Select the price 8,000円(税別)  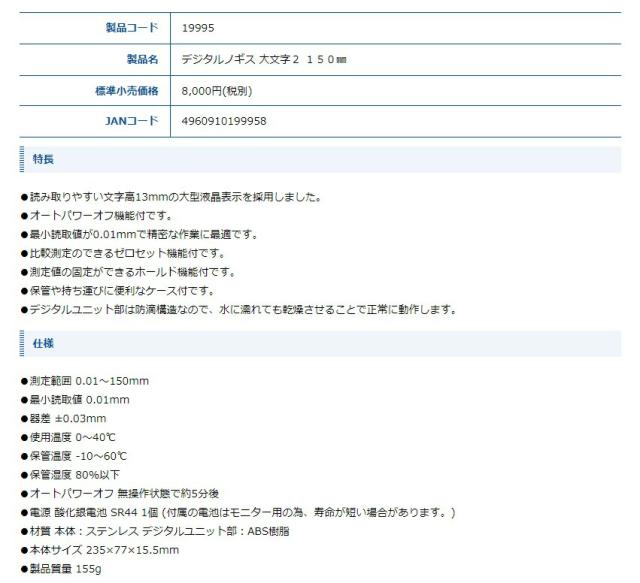[217, 90]
